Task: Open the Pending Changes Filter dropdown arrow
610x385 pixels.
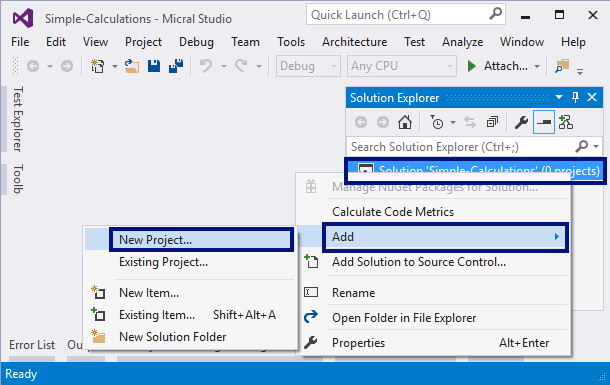Action: (453, 122)
